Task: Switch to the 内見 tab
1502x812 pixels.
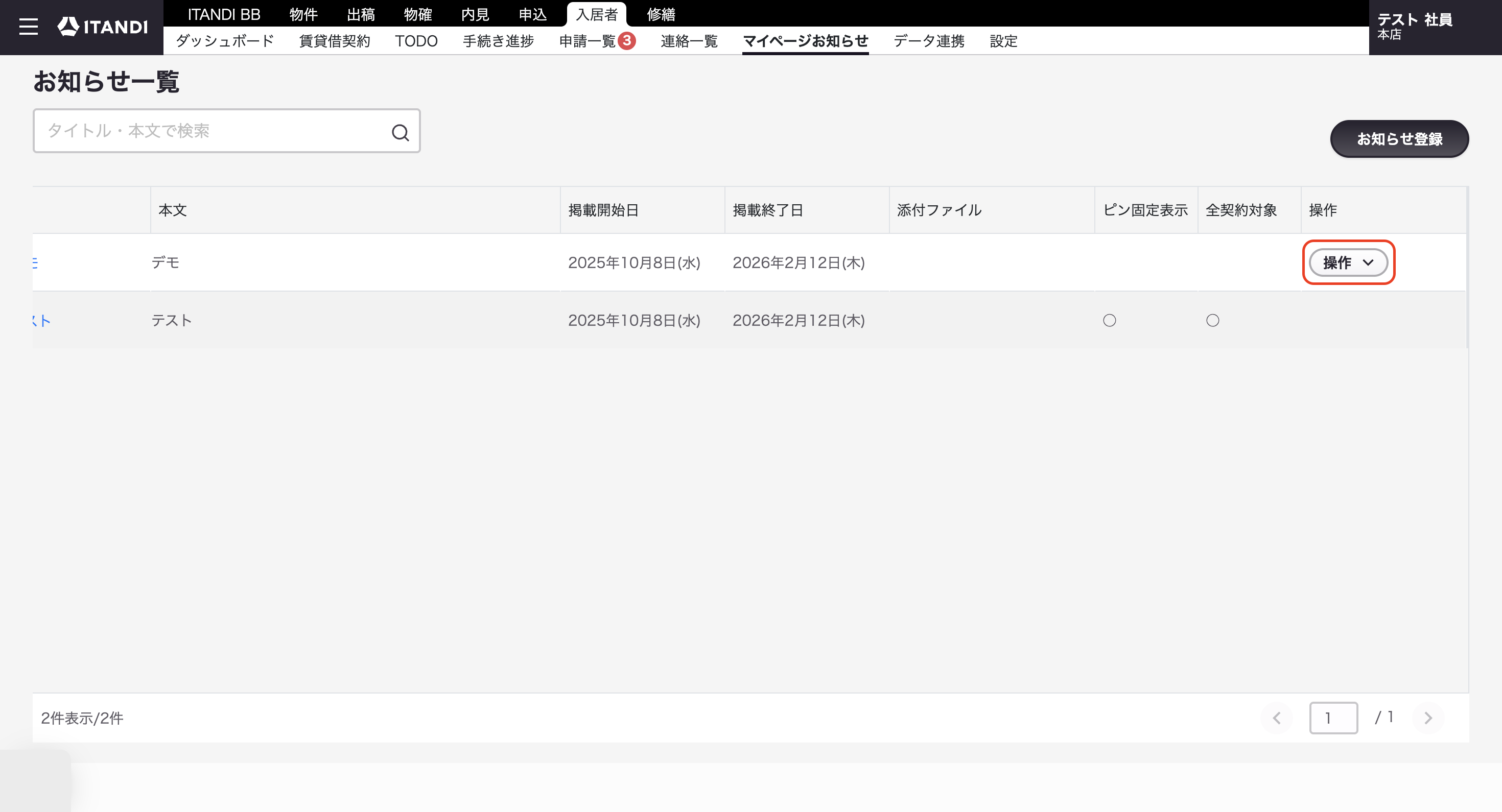Action: coord(475,14)
